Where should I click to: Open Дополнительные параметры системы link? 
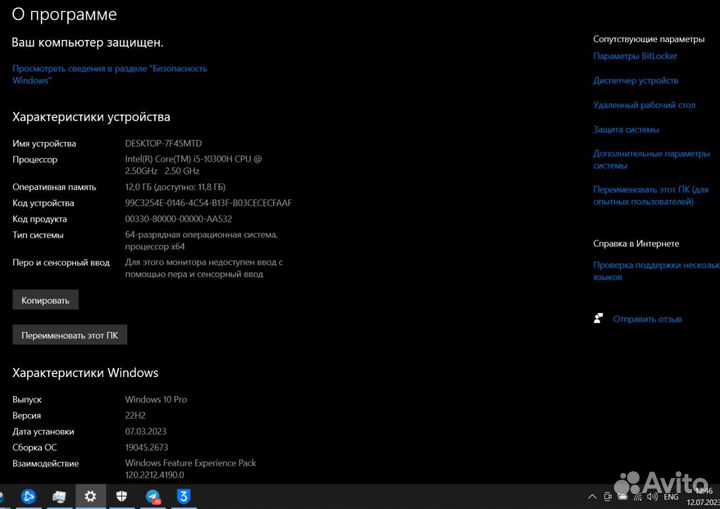[x=651, y=159]
